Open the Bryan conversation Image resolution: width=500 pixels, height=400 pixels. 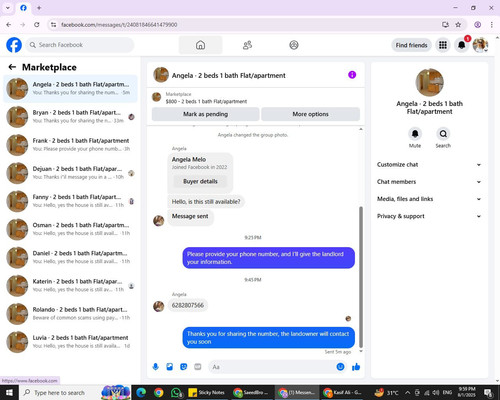click(x=70, y=117)
